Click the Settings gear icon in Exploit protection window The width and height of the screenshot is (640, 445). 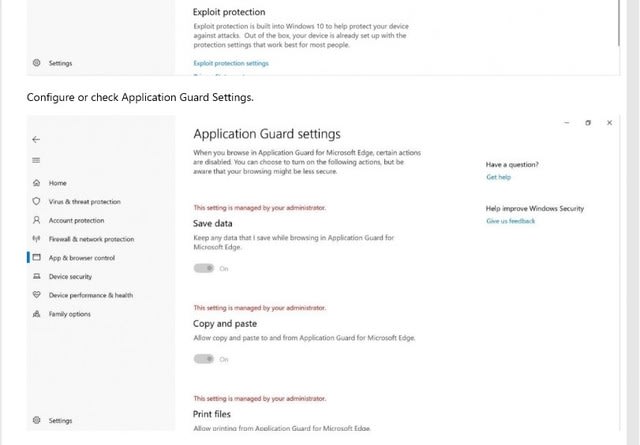click(x=36, y=63)
